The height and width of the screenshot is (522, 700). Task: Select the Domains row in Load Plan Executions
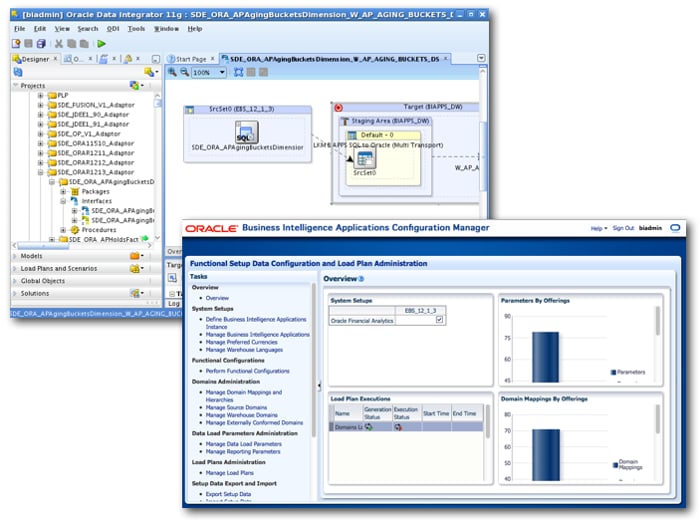click(406, 427)
